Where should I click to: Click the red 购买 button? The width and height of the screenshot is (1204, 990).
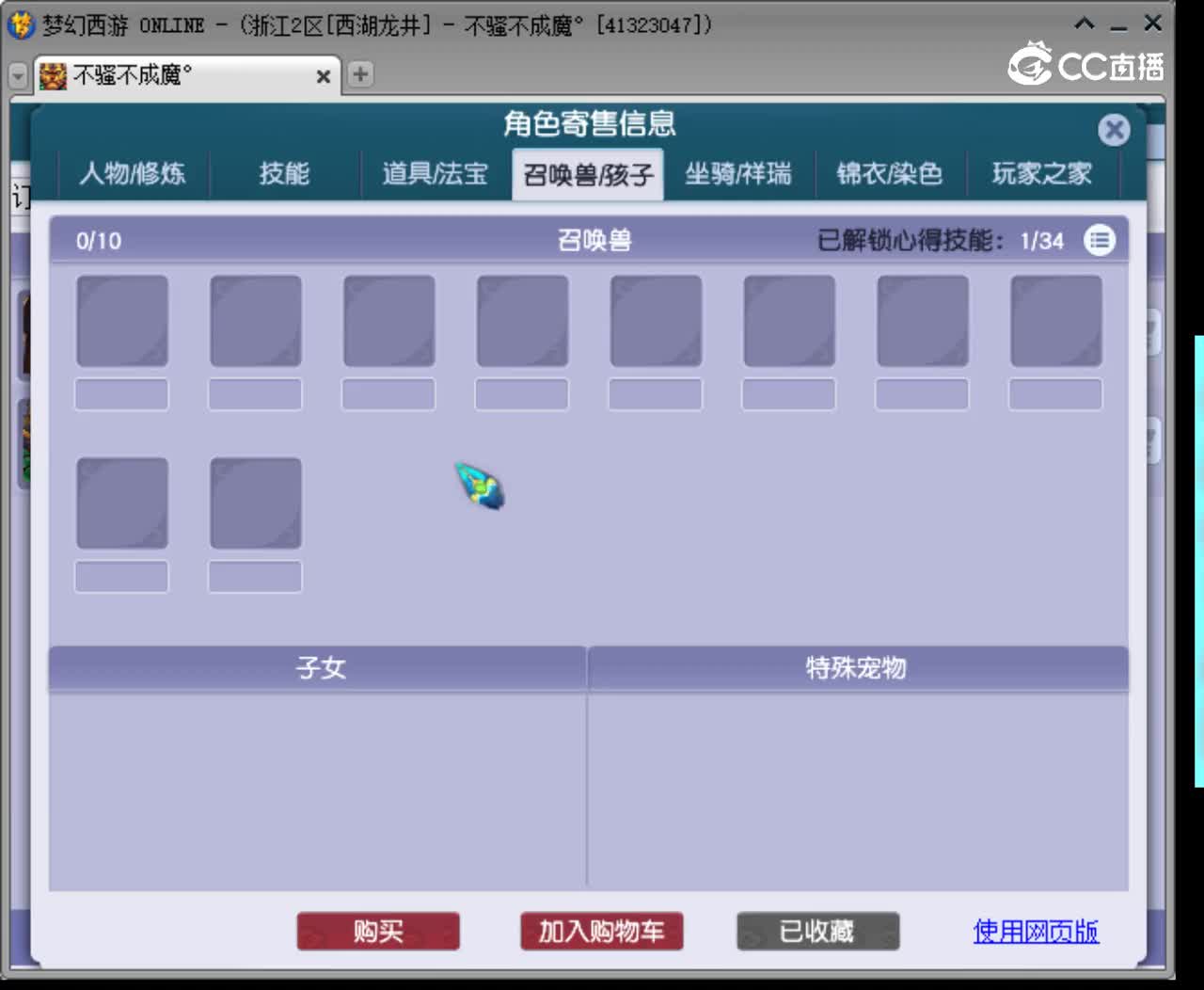point(378,932)
